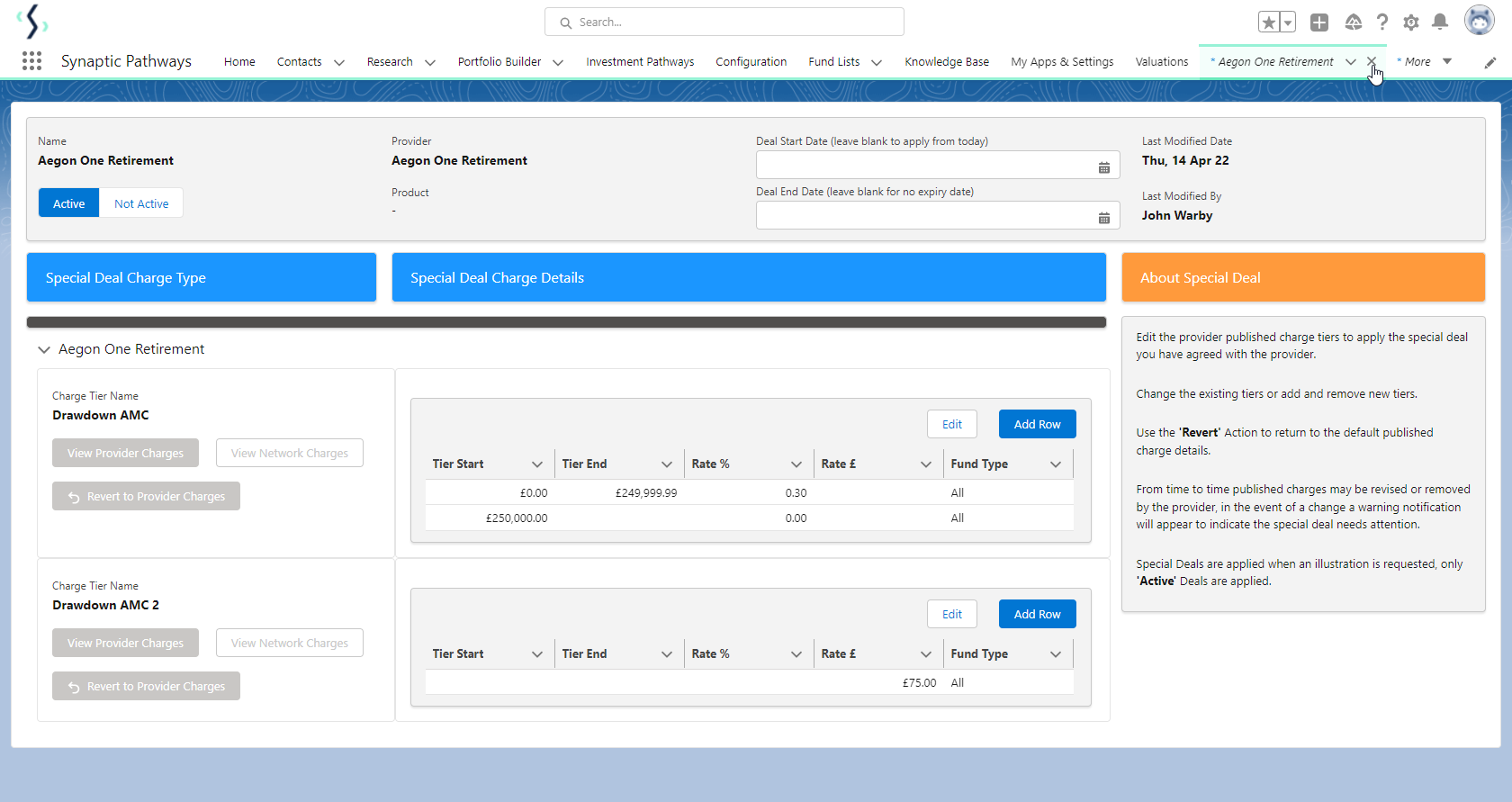Open Tier Start column menu in Drawdown AMC 2 table
Screen dimensions: 1512x802
[x=537, y=654]
